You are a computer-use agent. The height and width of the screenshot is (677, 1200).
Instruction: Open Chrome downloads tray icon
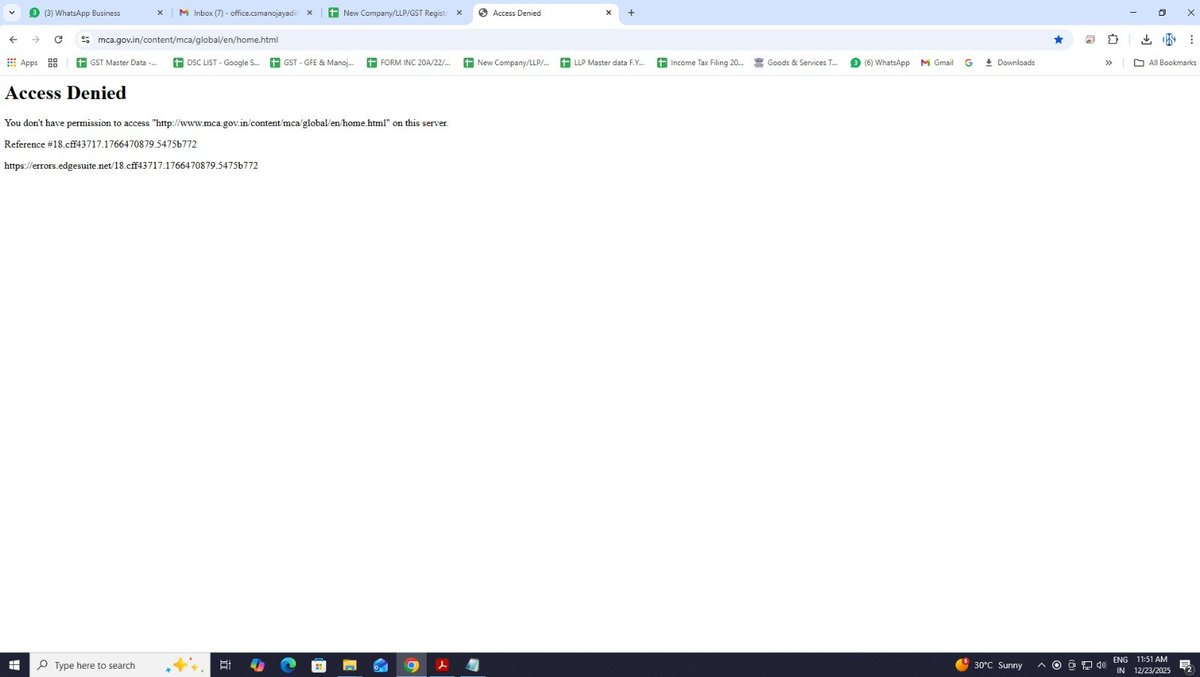tap(1146, 39)
